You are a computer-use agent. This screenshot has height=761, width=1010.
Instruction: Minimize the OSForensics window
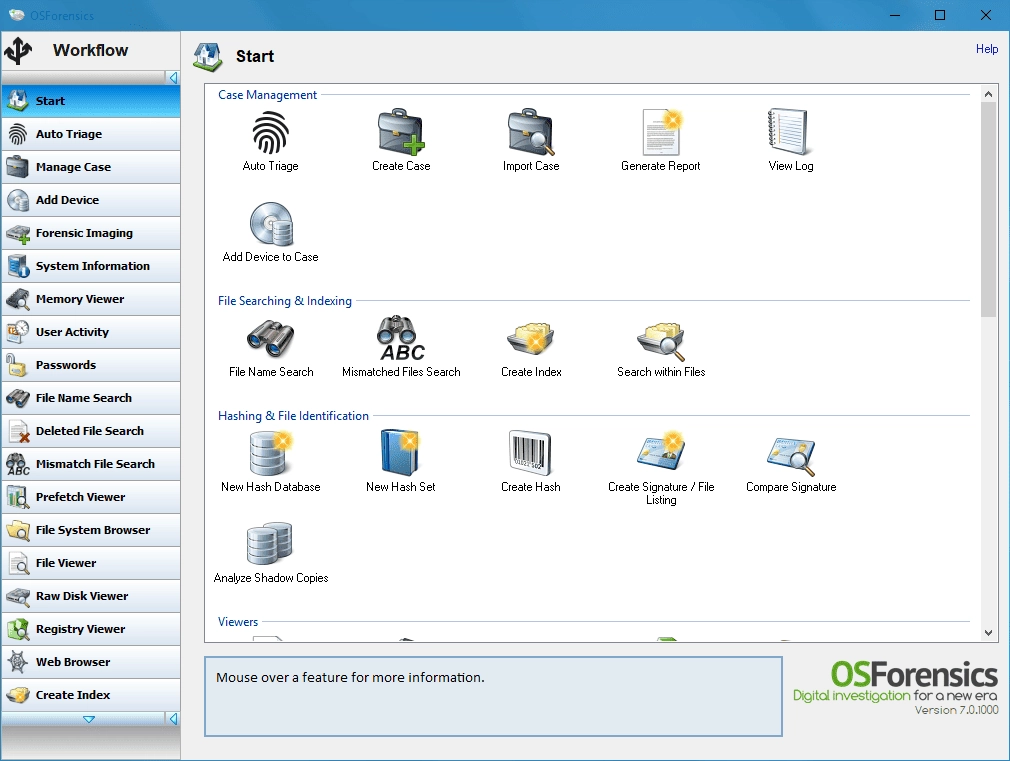pos(895,15)
